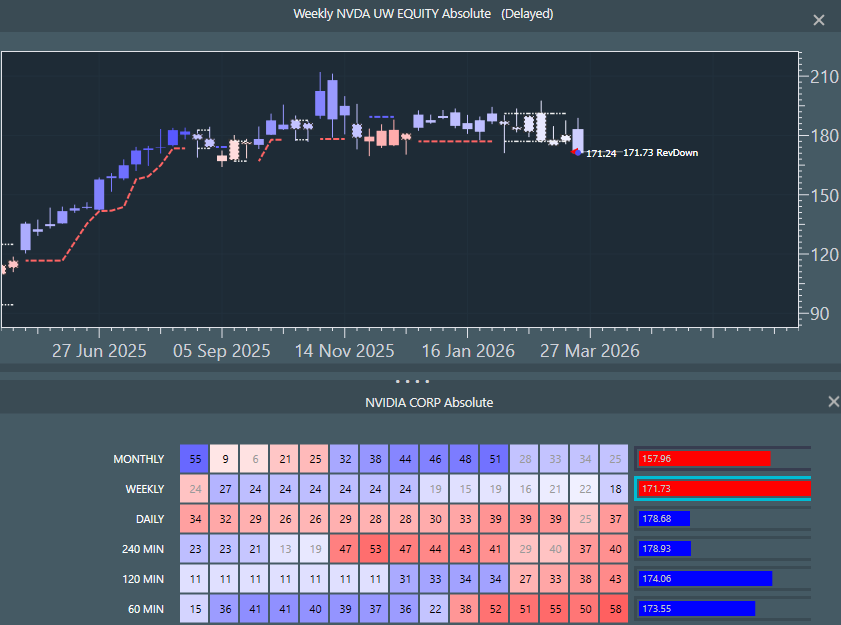841x625 pixels.
Task: Click the WEEKLY cell showing 15
Action: 465,489
